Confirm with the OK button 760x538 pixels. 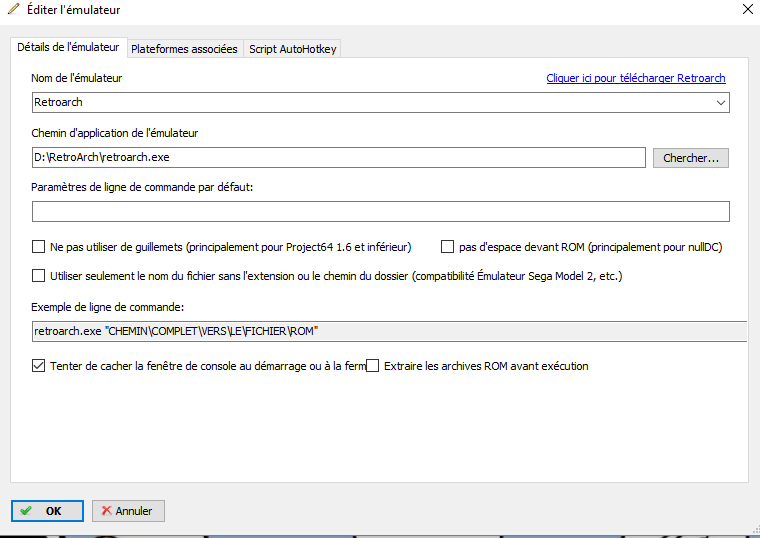(x=47, y=511)
